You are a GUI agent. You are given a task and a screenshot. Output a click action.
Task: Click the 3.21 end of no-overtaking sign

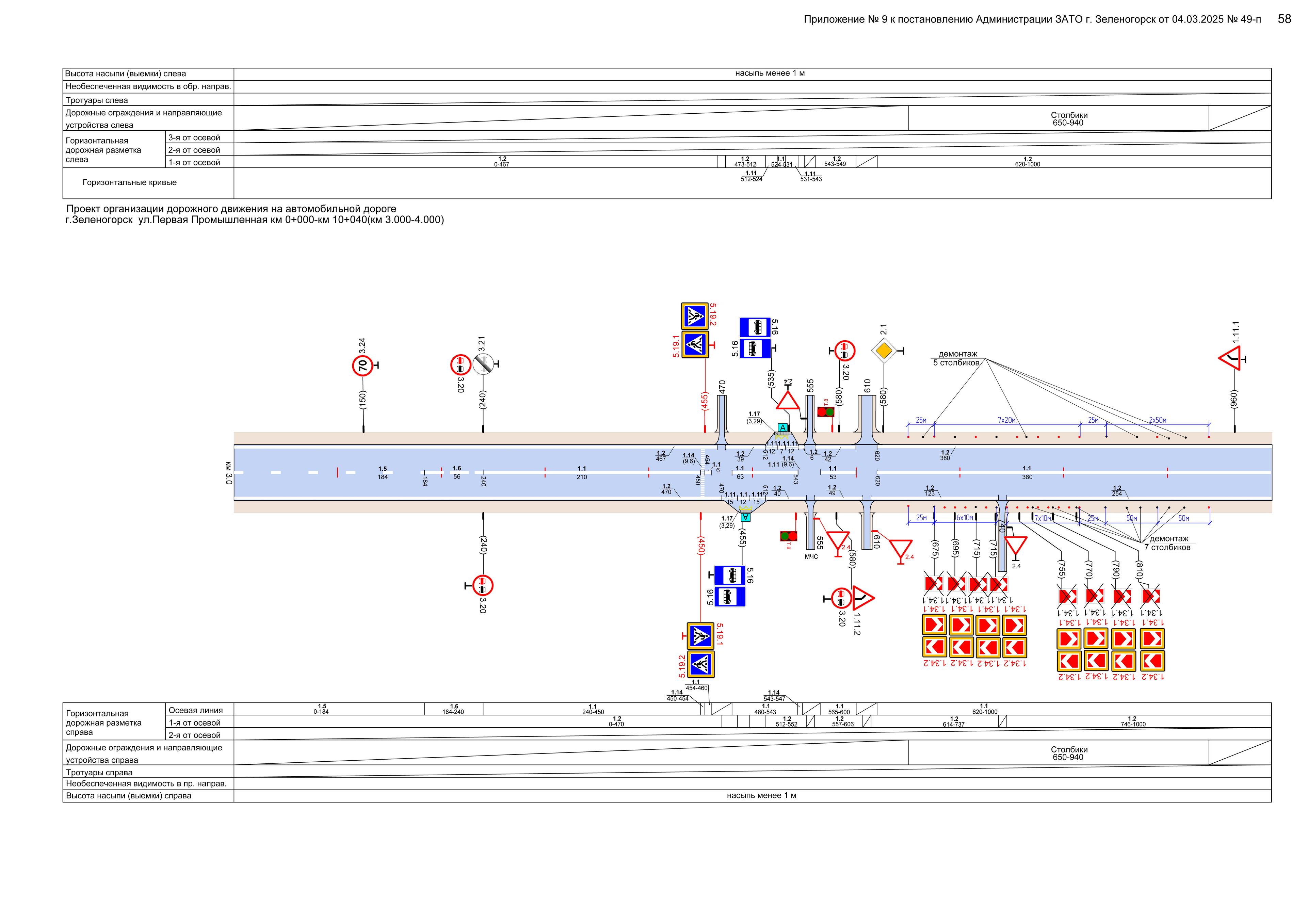[x=483, y=364]
